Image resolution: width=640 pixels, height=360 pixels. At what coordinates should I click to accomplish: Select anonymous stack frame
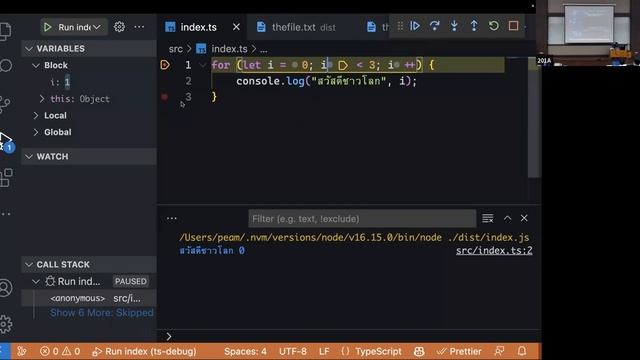coord(89,298)
